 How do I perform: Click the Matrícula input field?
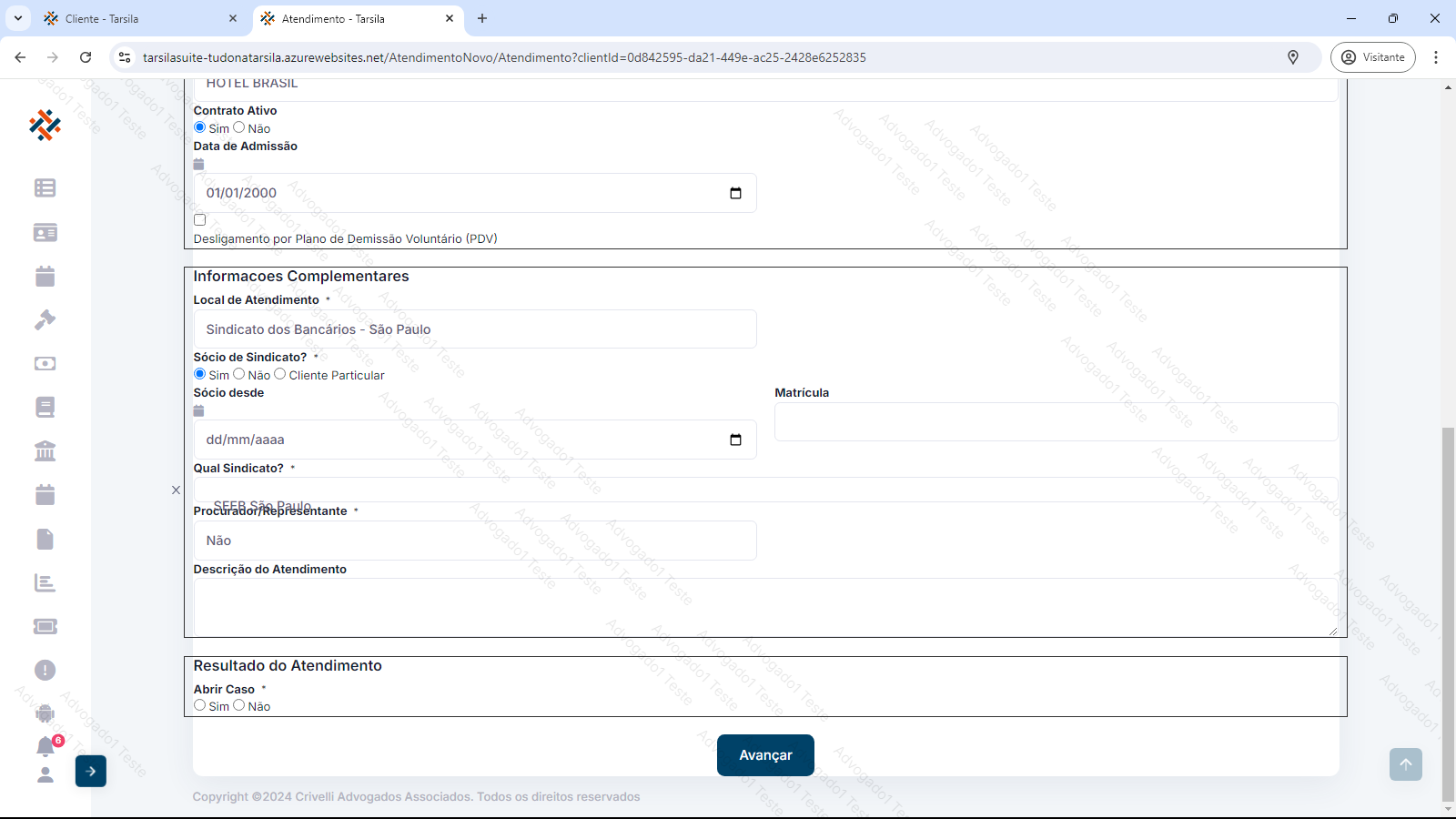click(1056, 422)
